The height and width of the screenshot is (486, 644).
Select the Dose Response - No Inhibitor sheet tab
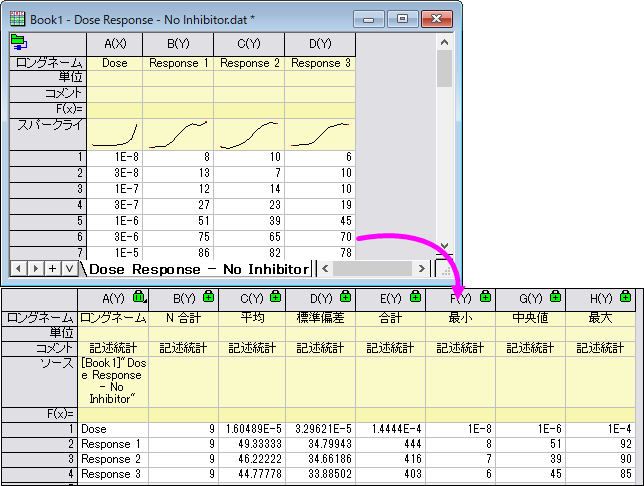(x=199, y=269)
